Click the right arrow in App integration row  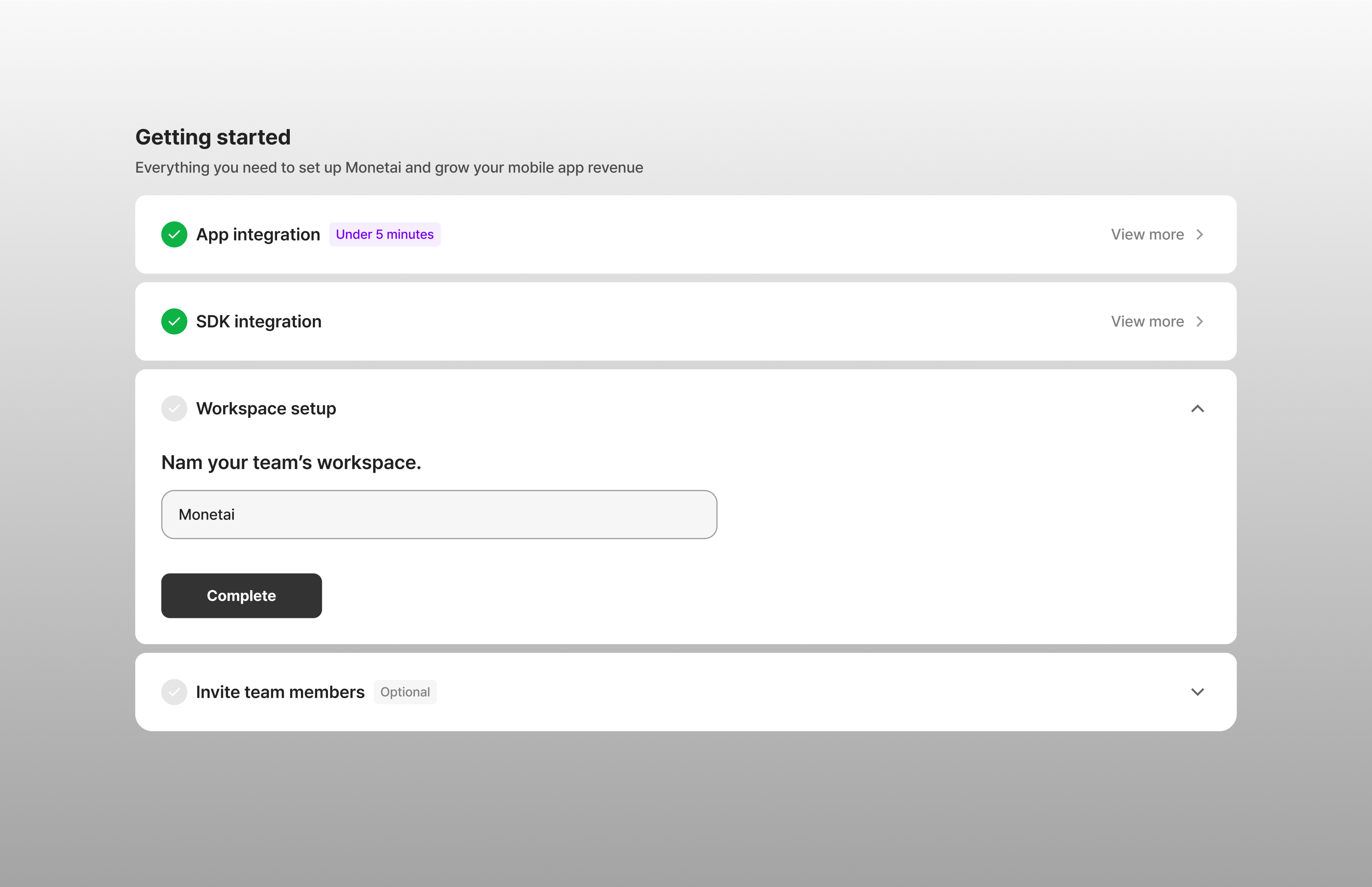1199,235
